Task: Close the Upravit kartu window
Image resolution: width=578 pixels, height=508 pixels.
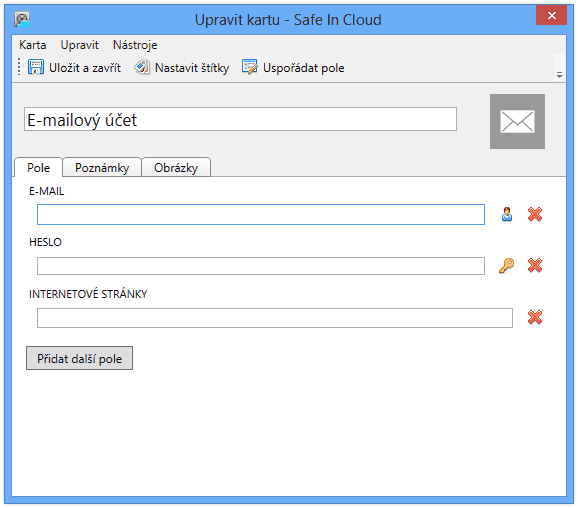Action: tap(551, 15)
